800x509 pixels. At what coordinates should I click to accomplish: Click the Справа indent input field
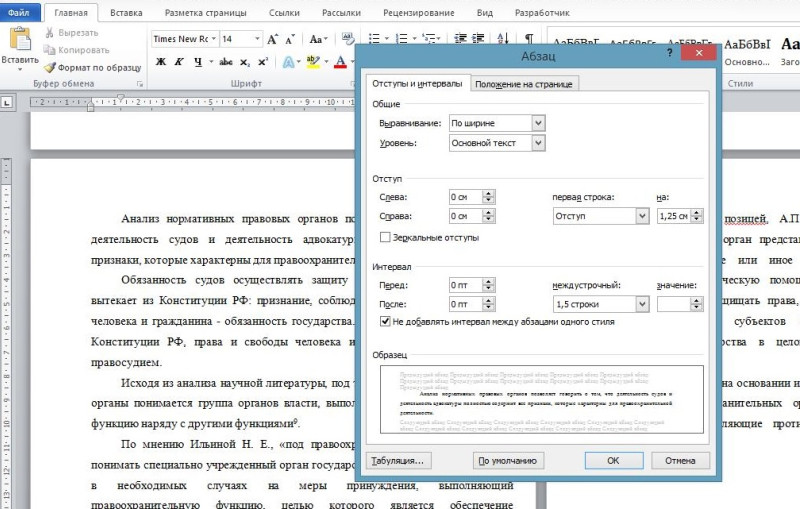tap(465, 216)
